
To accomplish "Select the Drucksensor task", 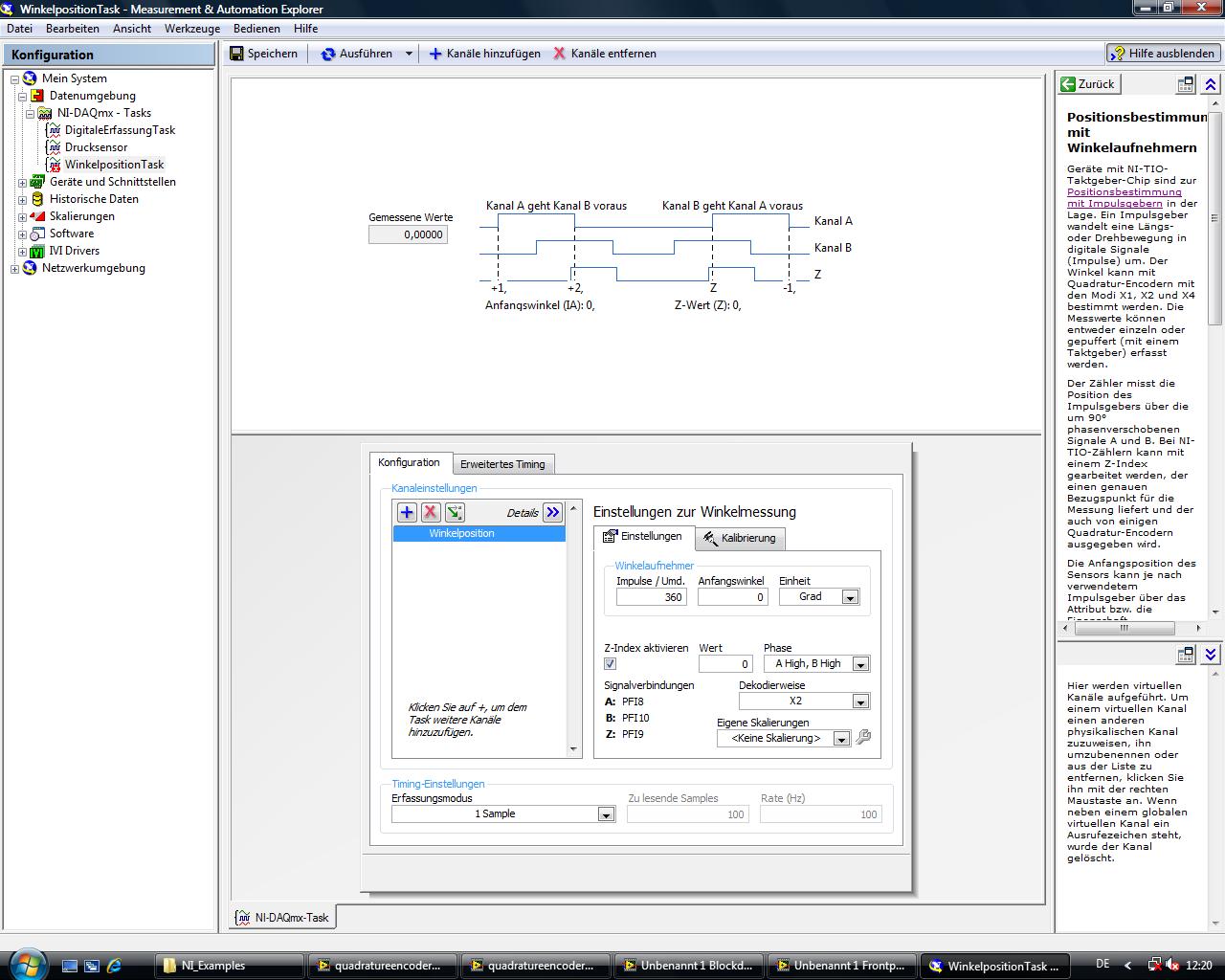I will (x=96, y=147).
